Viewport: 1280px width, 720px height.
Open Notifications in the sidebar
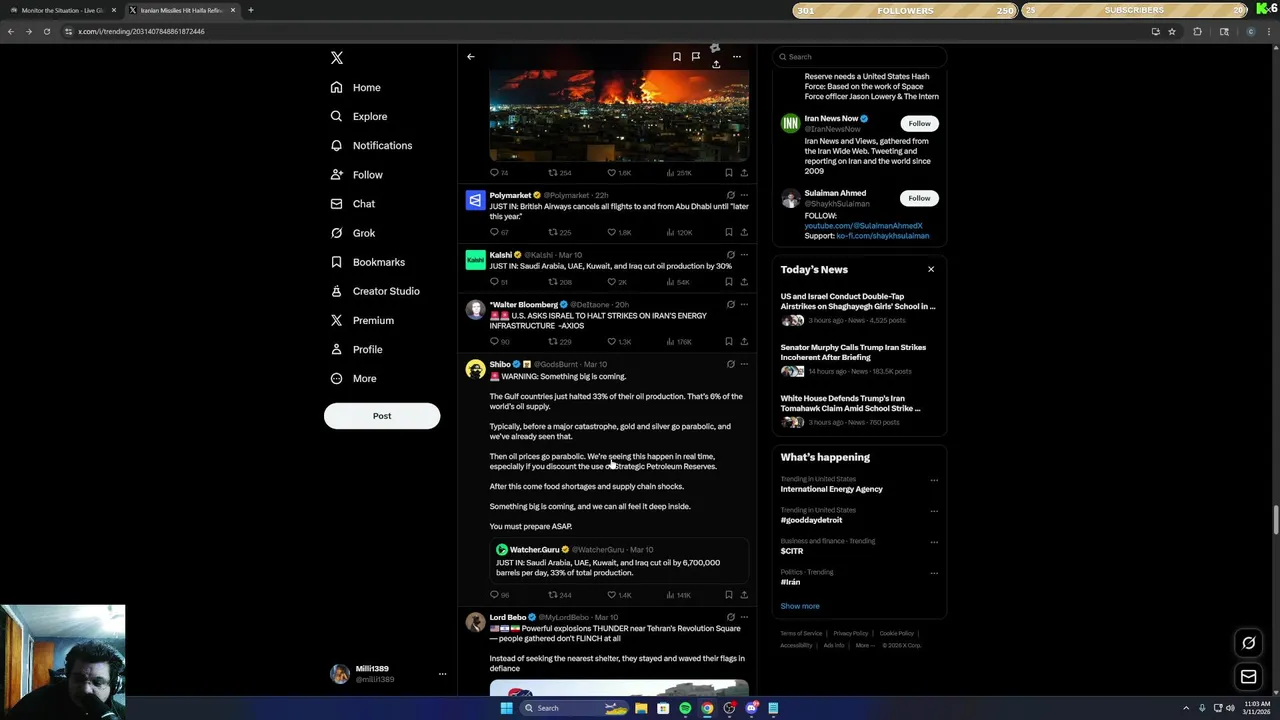pyautogui.click(x=371, y=146)
